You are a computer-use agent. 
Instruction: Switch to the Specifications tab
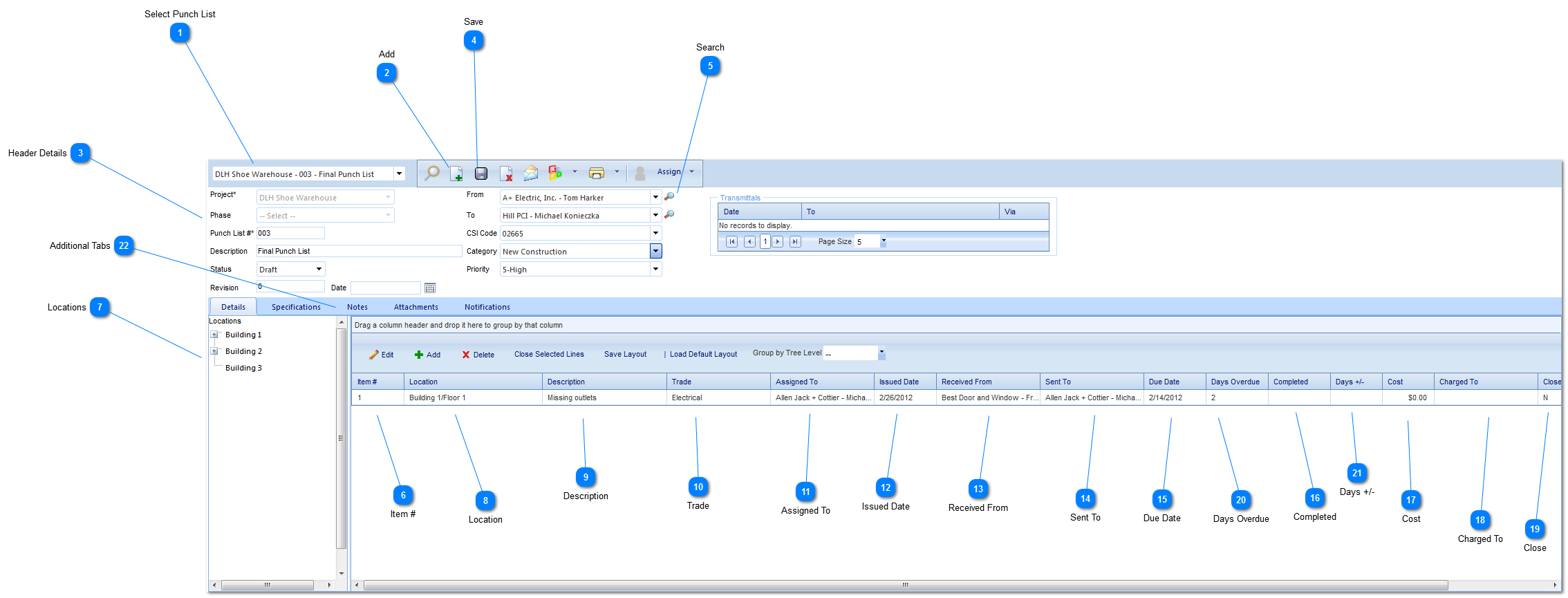coord(296,307)
